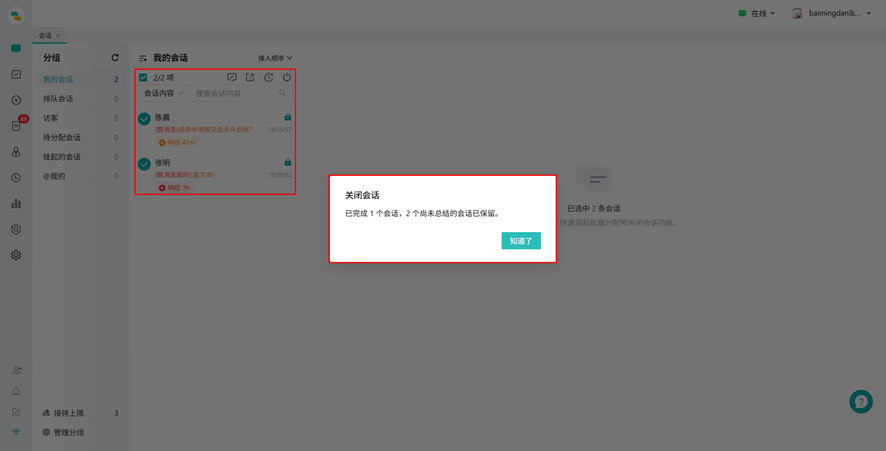
Task: Open the settings gear in left sidebar
Action: 16,255
